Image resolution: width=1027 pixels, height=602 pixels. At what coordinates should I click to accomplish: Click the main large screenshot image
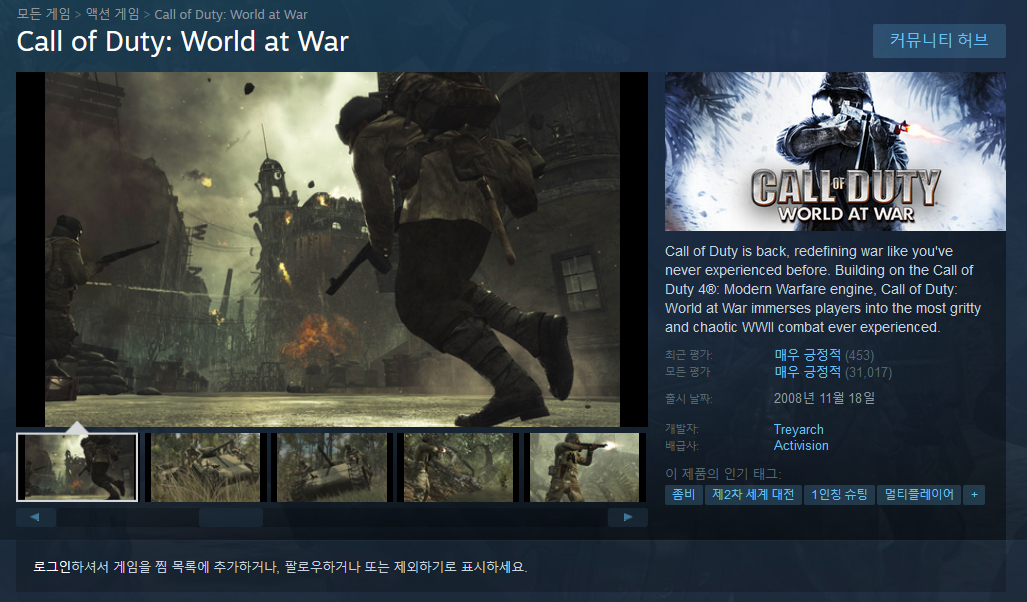pos(332,249)
